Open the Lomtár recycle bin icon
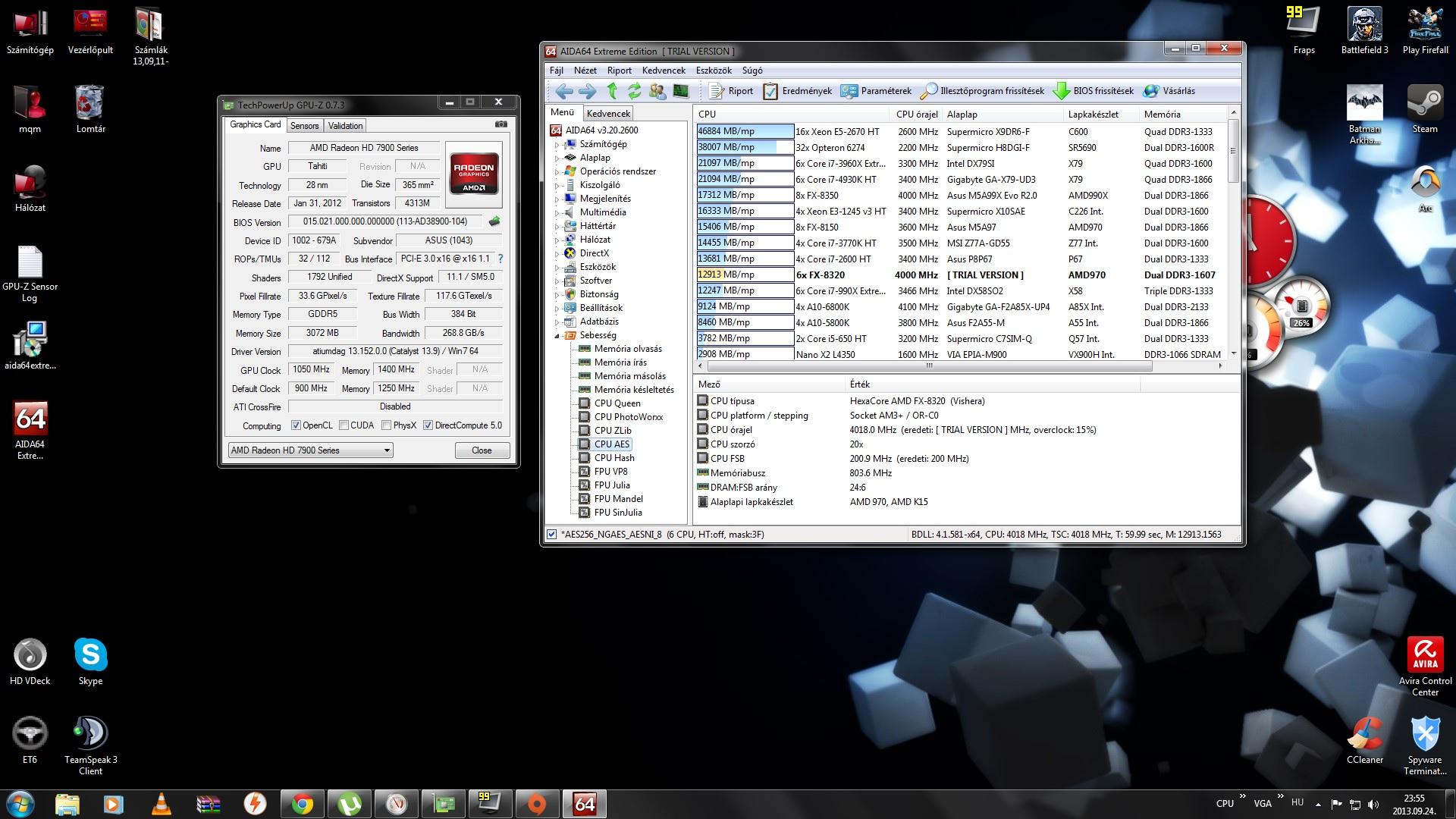1456x819 pixels. coord(90,109)
